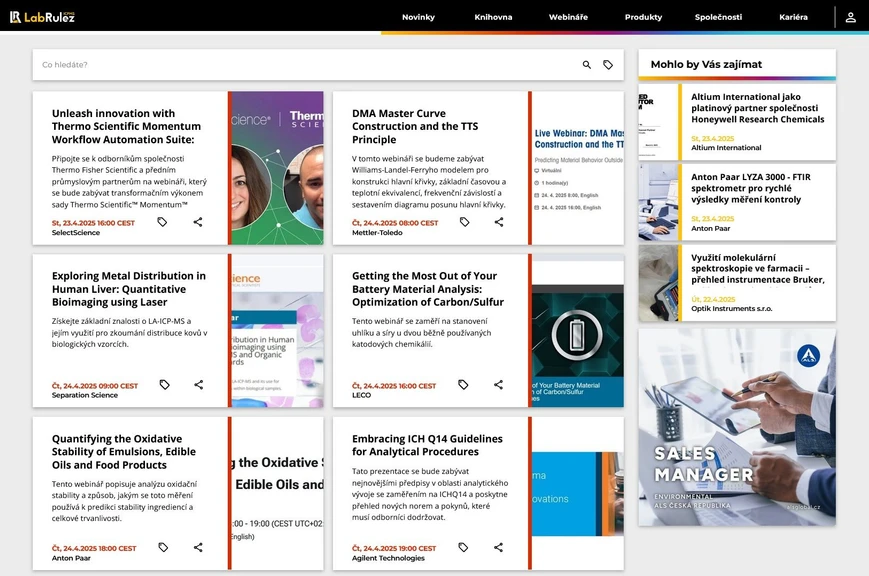This screenshot has width=869, height=576.
Task: Click the 'Agilent Technologies' organizer name
Action: pyautogui.click(x=388, y=558)
